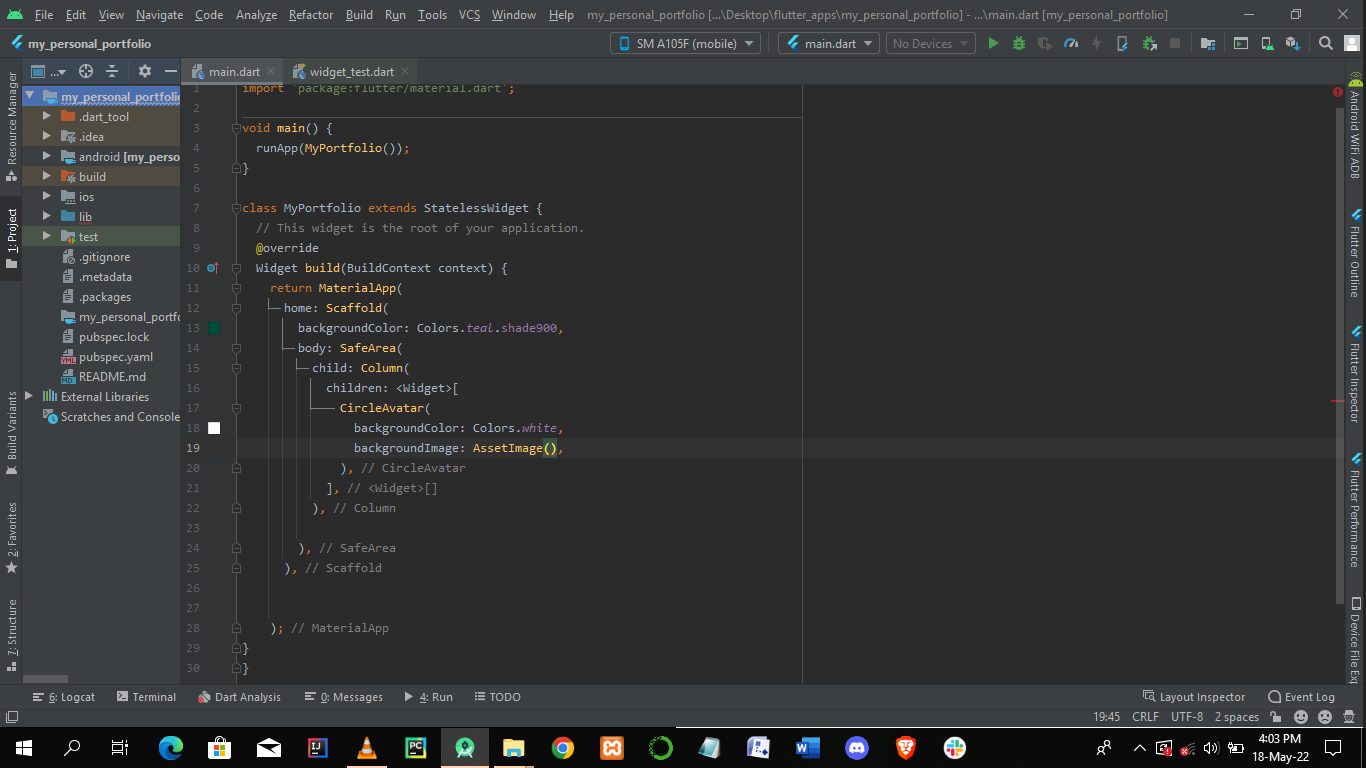
Task: Click the Flutter Hot Reload lightning icon
Action: 1097,43
